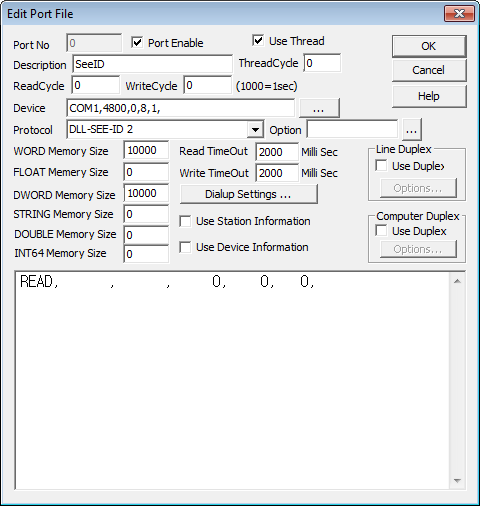The width and height of the screenshot is (480, 506).
Task: Click the Read TimeOut value field
Action: coord(277,152)
